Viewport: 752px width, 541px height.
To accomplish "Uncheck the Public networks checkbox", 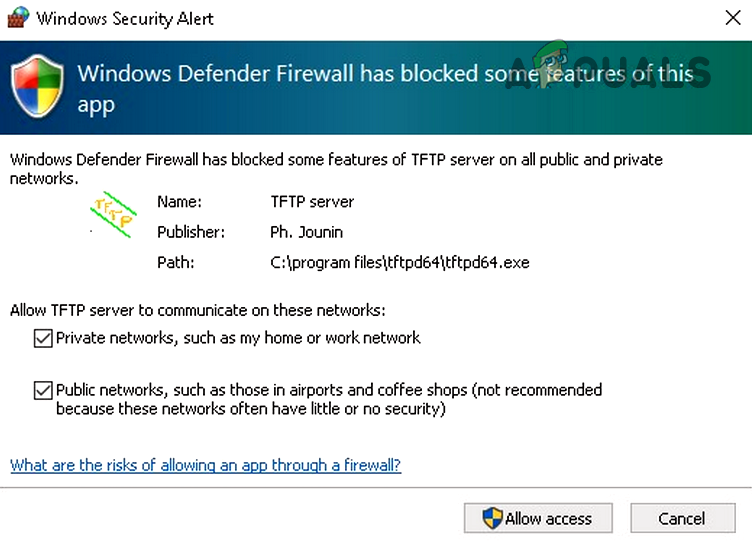I will (x=43, y=390).
